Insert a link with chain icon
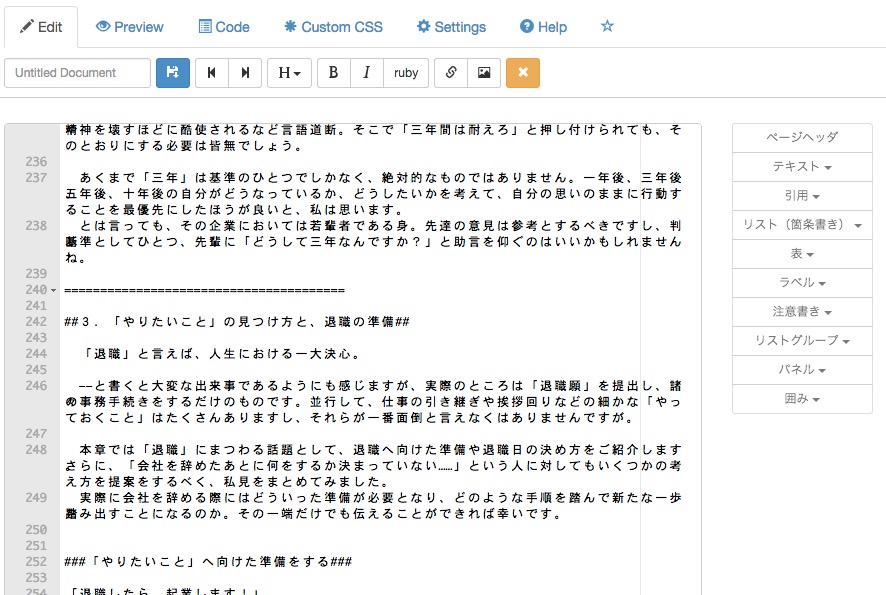The width and height of the screenshot is (886, 595). [451, 73]
